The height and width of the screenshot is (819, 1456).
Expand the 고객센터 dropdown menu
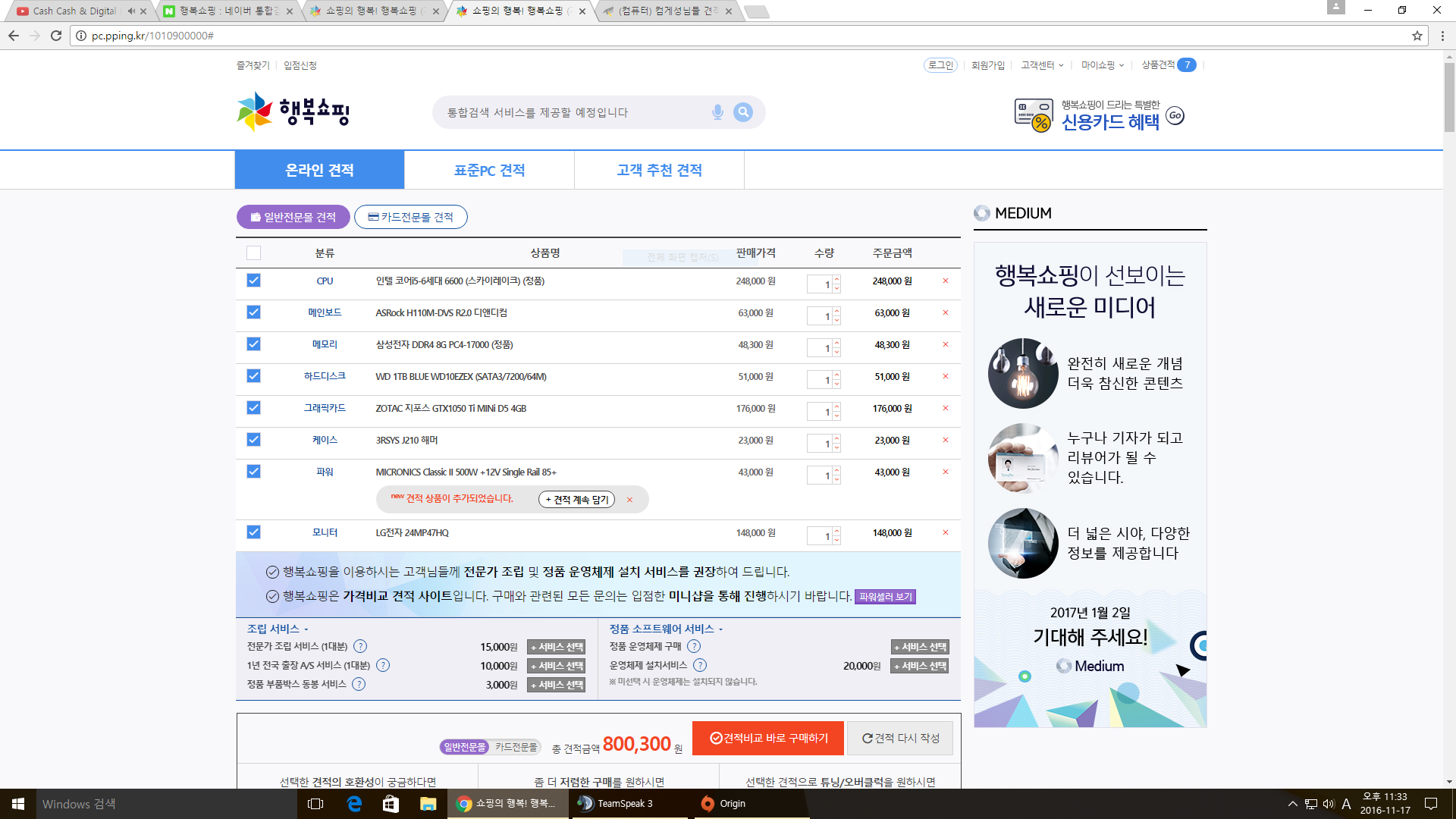tap(1043, 65)
